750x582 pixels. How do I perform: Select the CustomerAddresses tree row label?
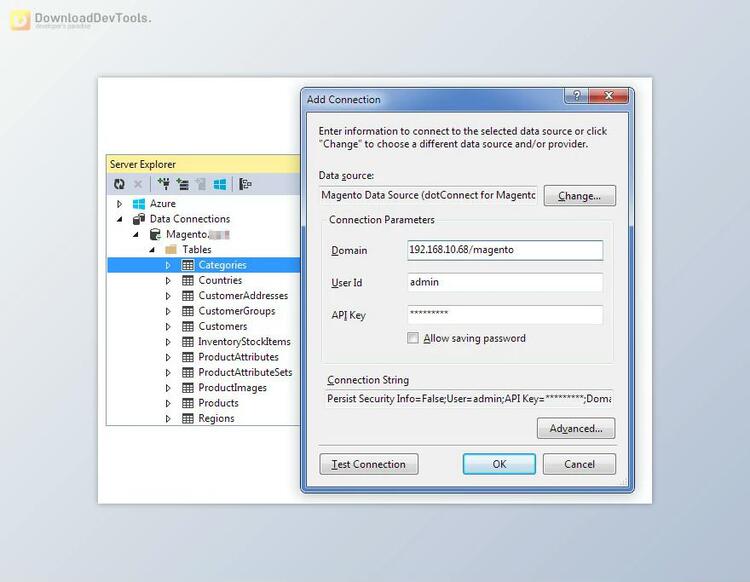(243, 296)
